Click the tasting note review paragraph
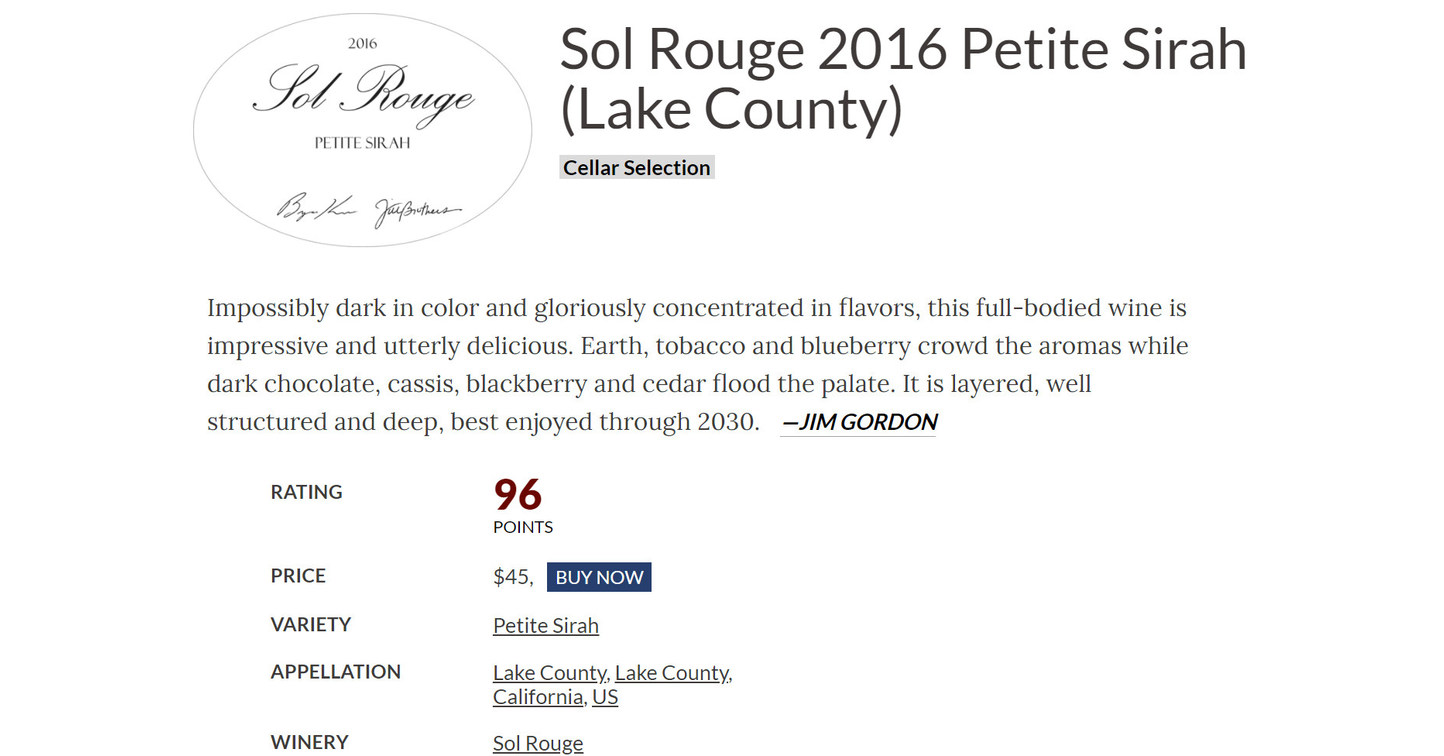 coord(697,364)
